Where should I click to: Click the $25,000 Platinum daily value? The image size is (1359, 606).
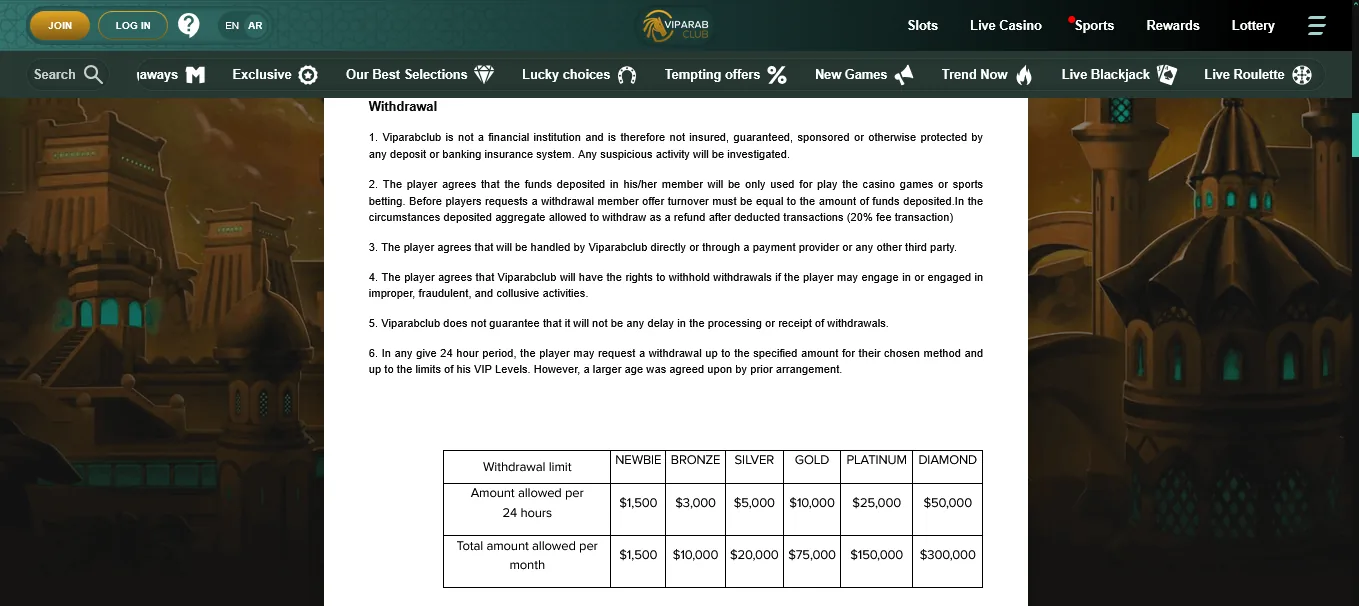876,503
